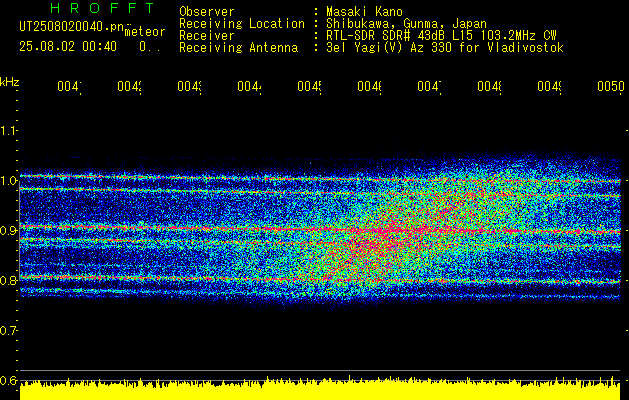
Task: Click the HROFFT title text
Action: pyautogui.click(x=102, y=8)
